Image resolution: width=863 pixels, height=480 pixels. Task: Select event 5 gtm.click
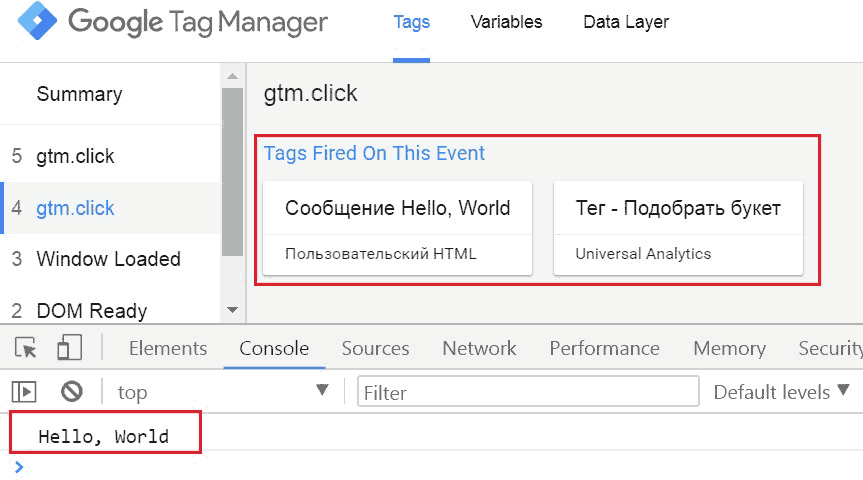pyautogui.click(x=110, y=156)
